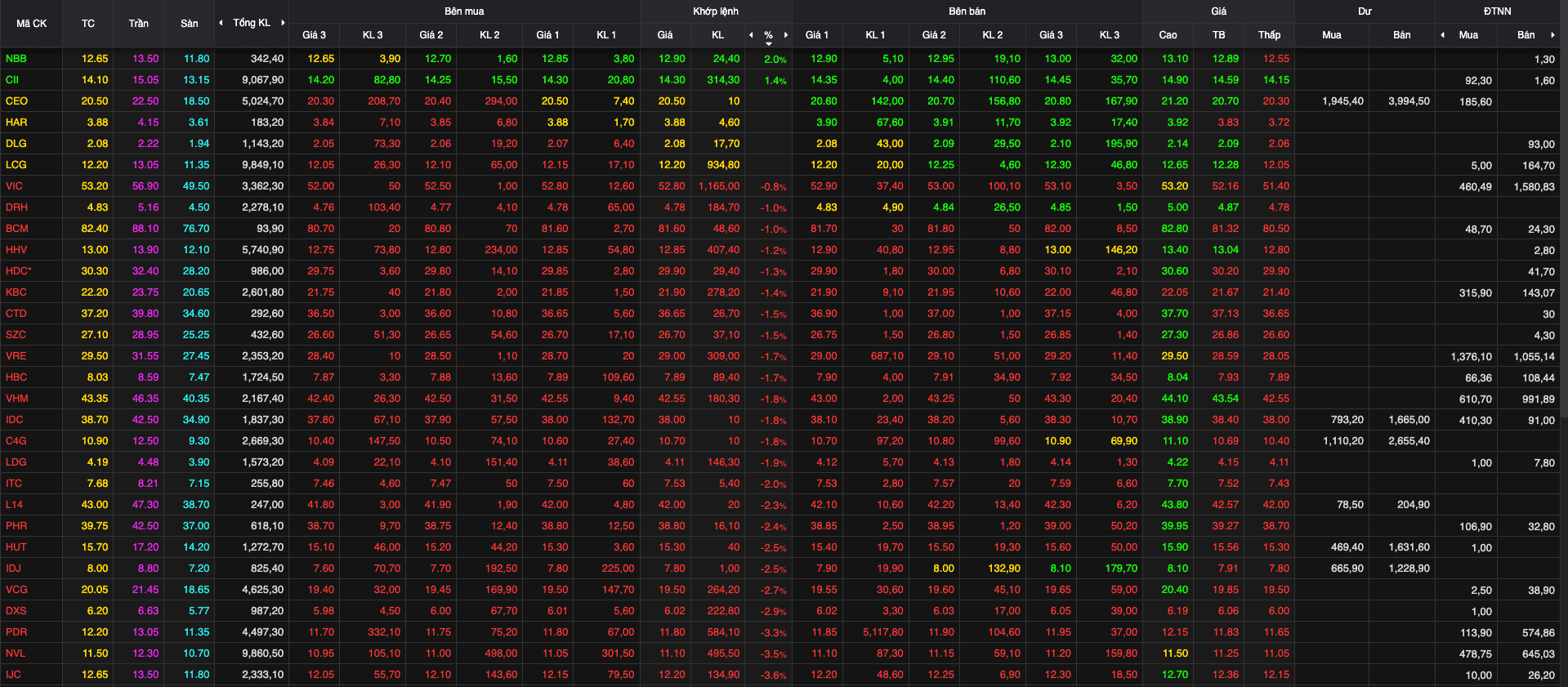
Task: Open the DRH stock symbol
Action: click(x=16, y=207)
